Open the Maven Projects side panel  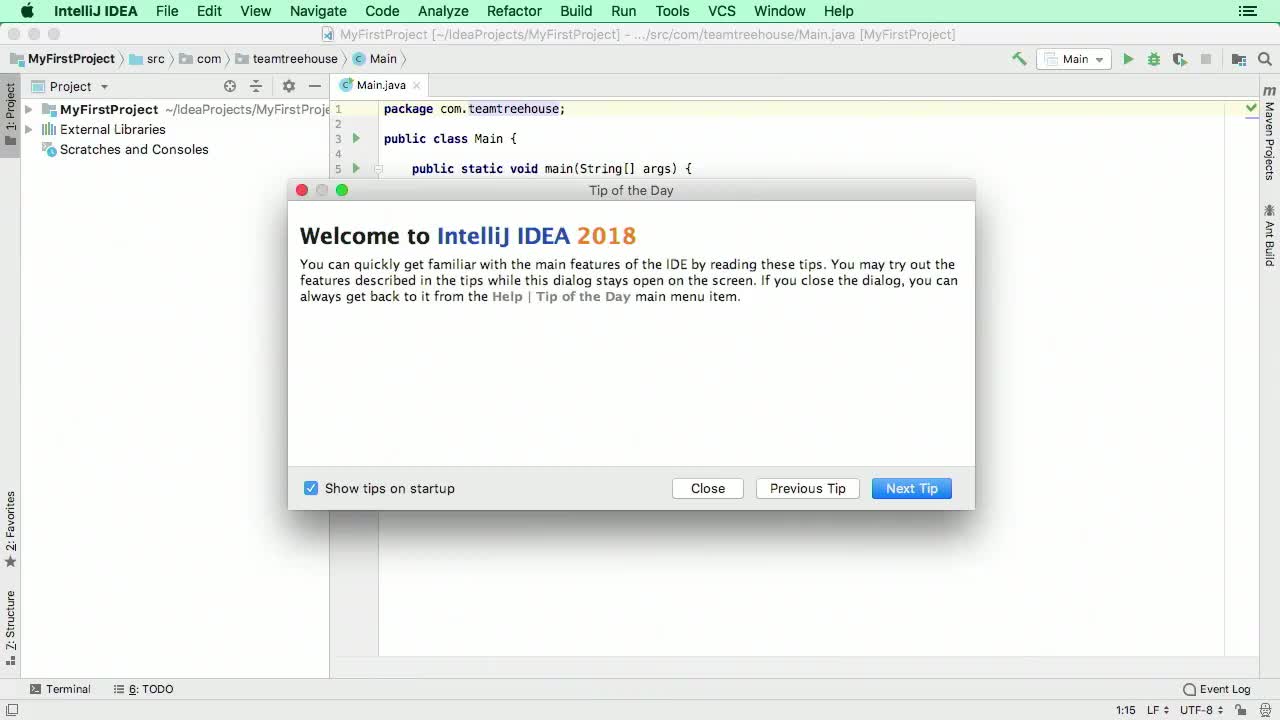(1269, 133)
